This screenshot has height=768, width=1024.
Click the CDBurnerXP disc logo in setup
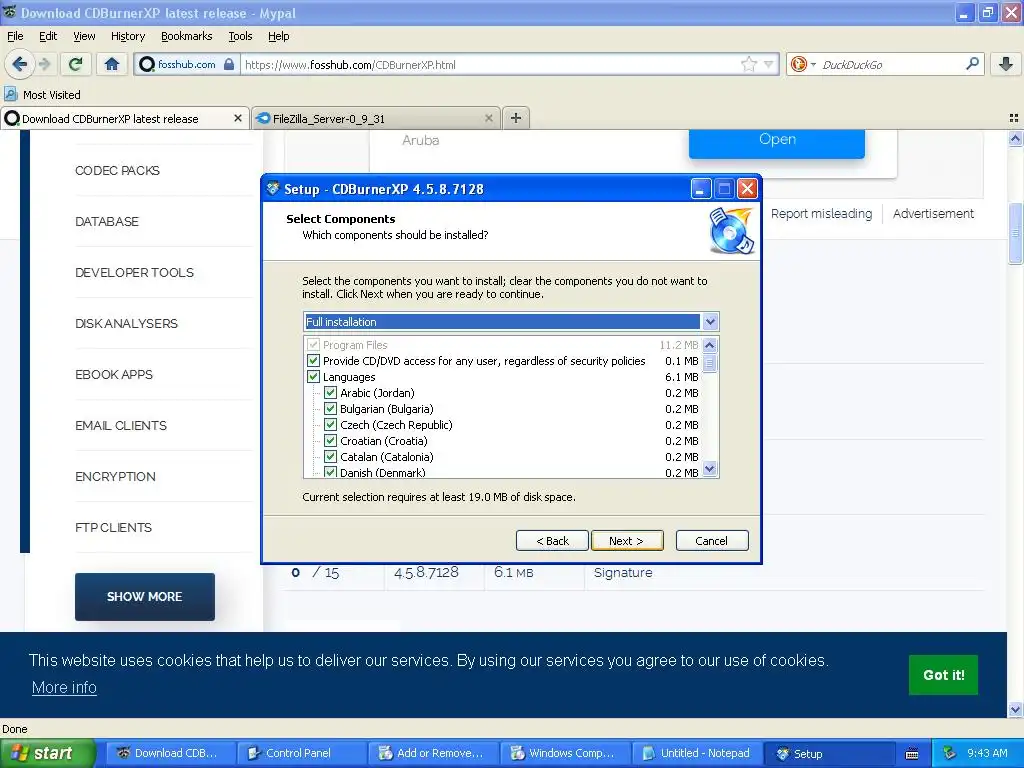pyautogui.click(x=731, y=231)
